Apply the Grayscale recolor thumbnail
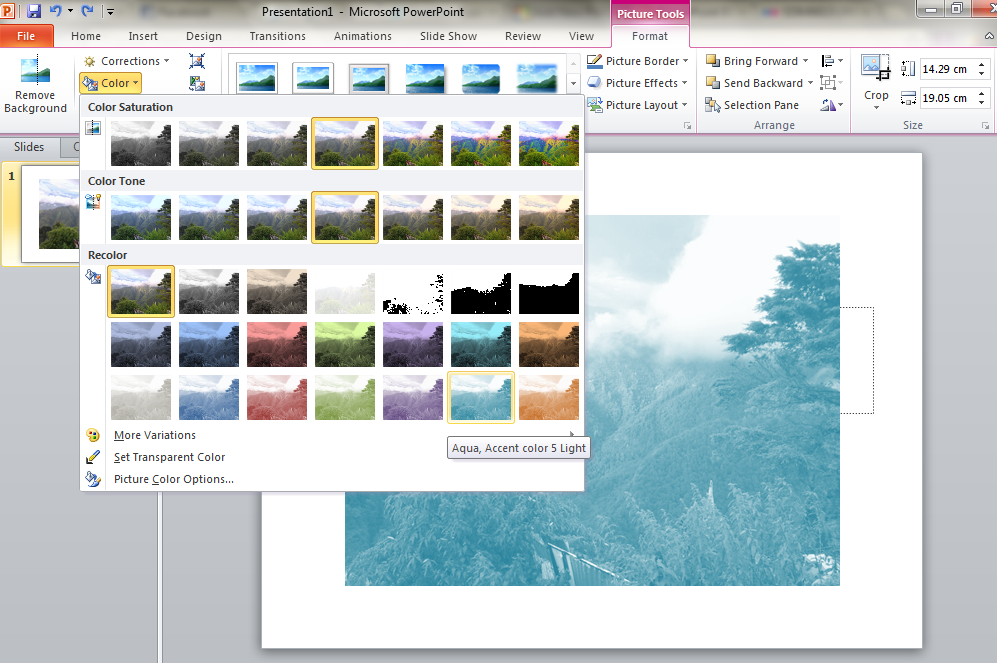The image size is (997, 663). (209, 291)
